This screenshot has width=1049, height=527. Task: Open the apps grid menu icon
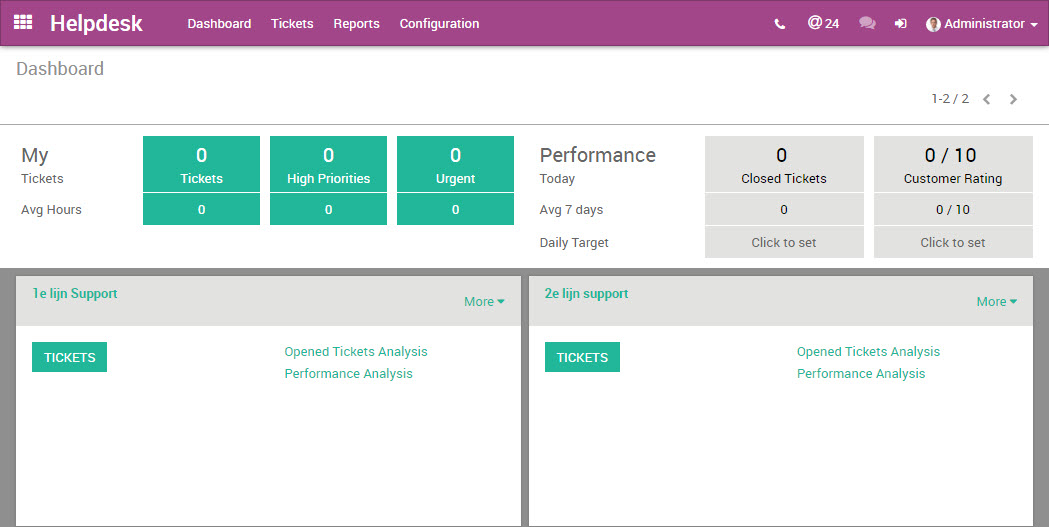[x=23, y=22]
